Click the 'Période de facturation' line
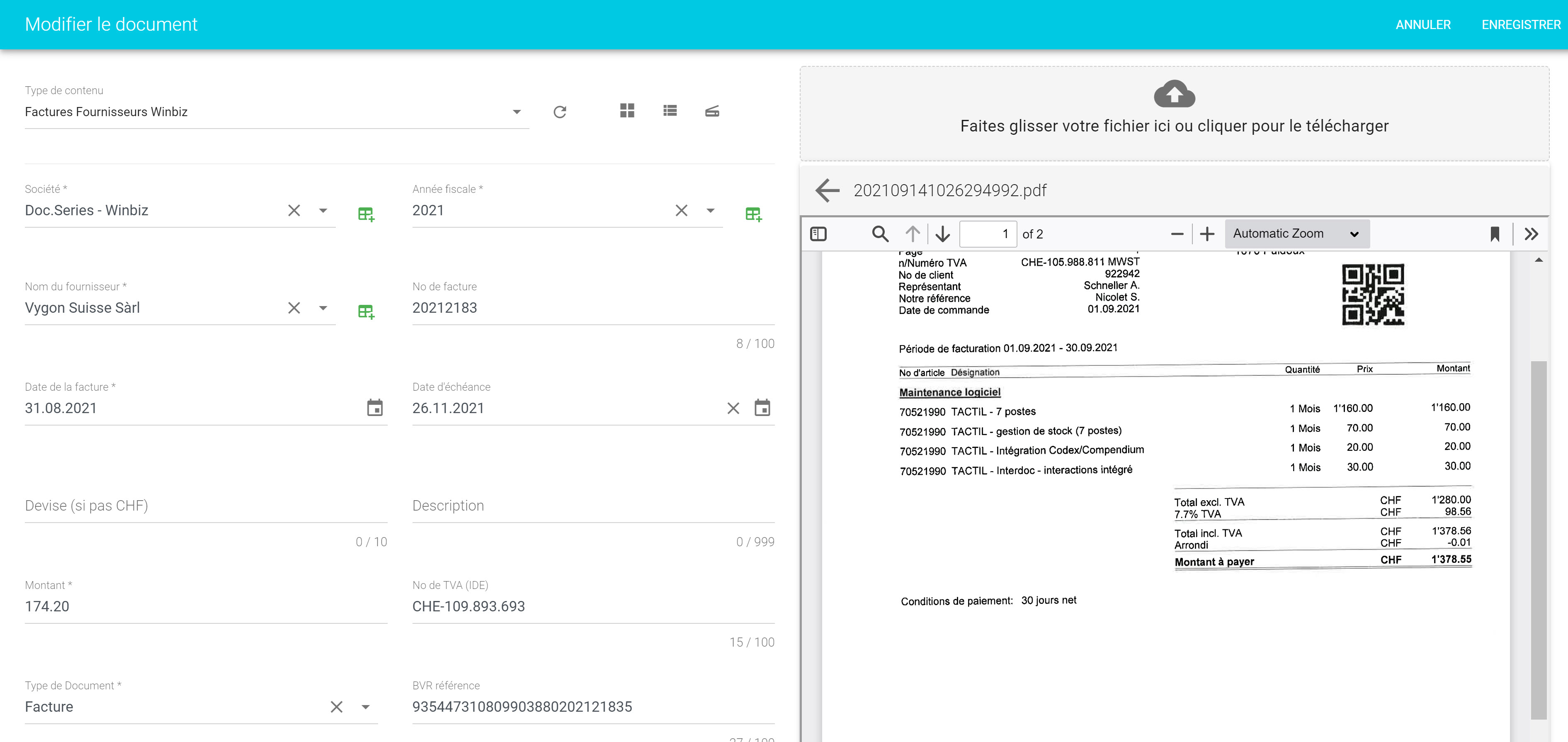Screen dimensions: 1568x742 pyautogui.click(x=1008, y=348)
